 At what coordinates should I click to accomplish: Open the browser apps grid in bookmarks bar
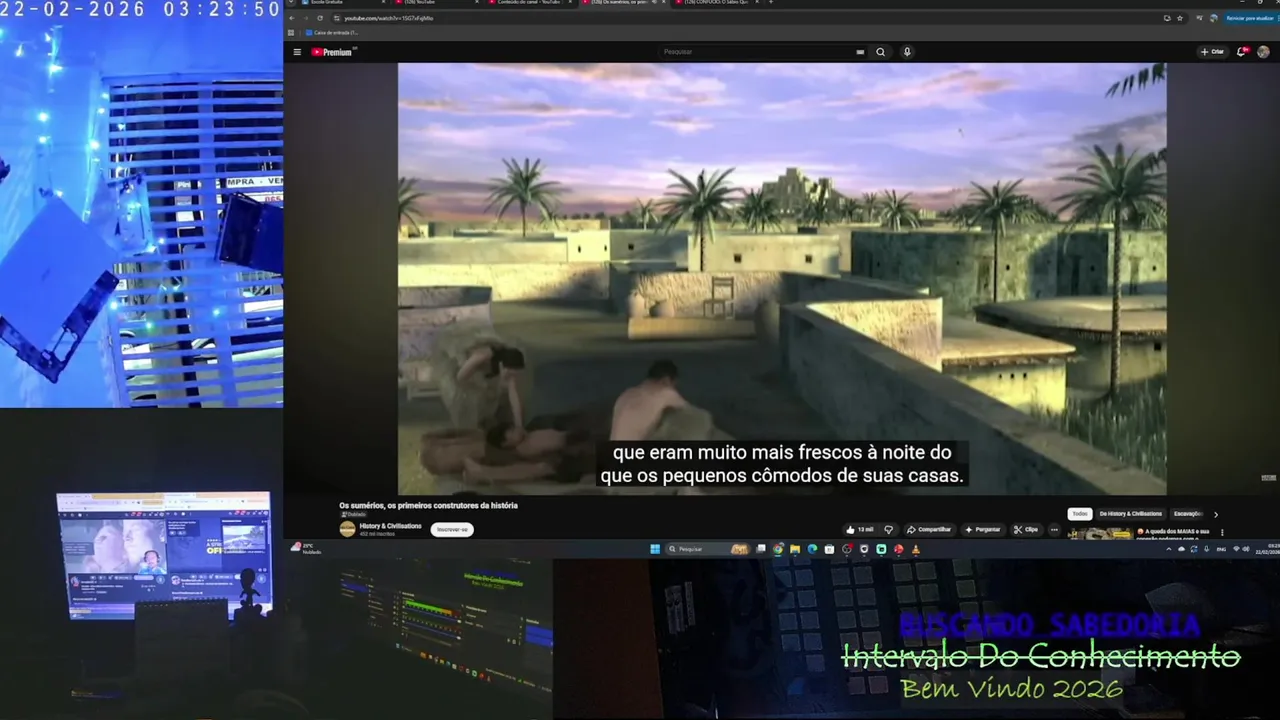(x=291, y=33)
